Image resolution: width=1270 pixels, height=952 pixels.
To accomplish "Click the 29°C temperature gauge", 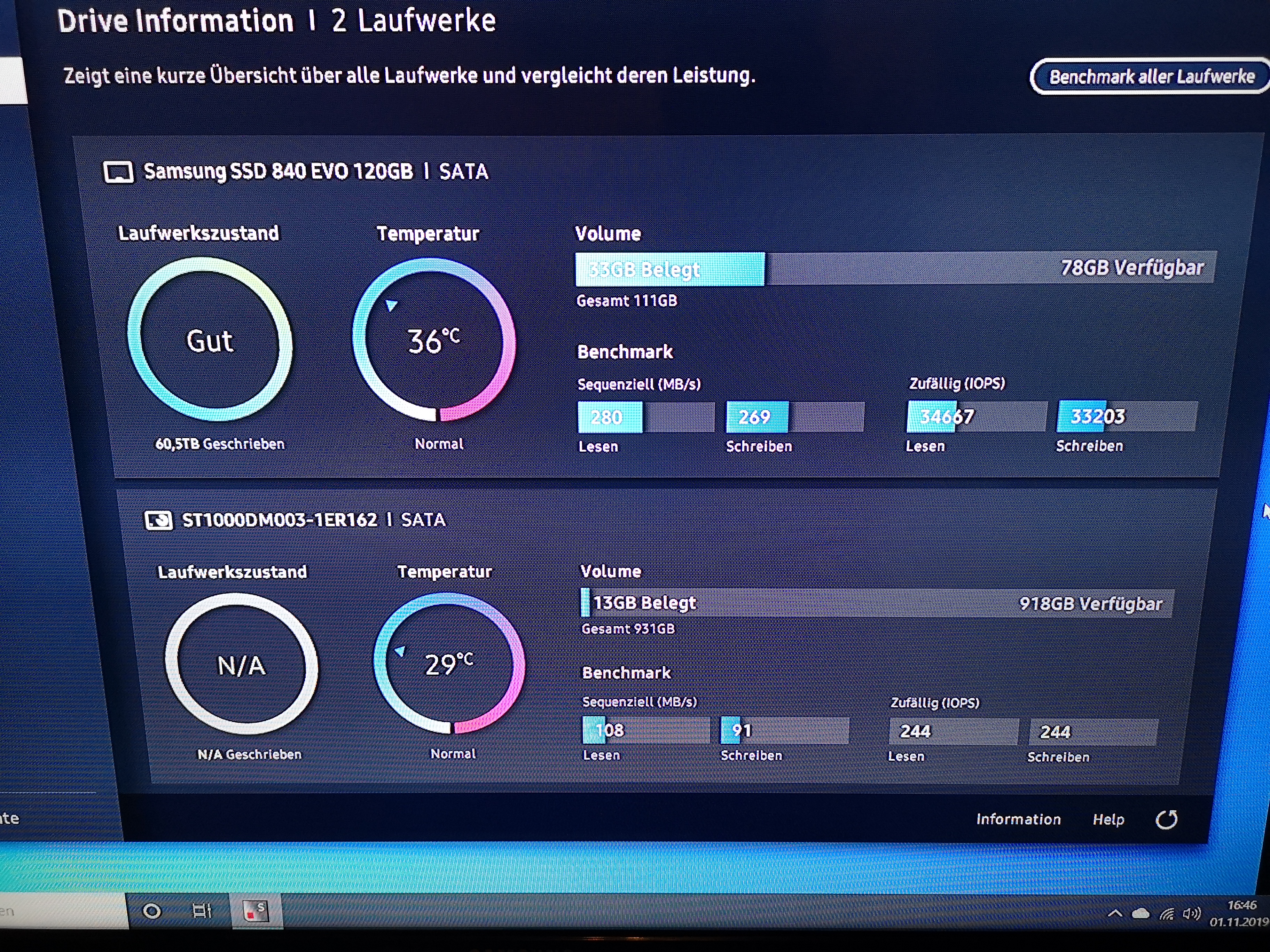I will (x=449, y=664).
